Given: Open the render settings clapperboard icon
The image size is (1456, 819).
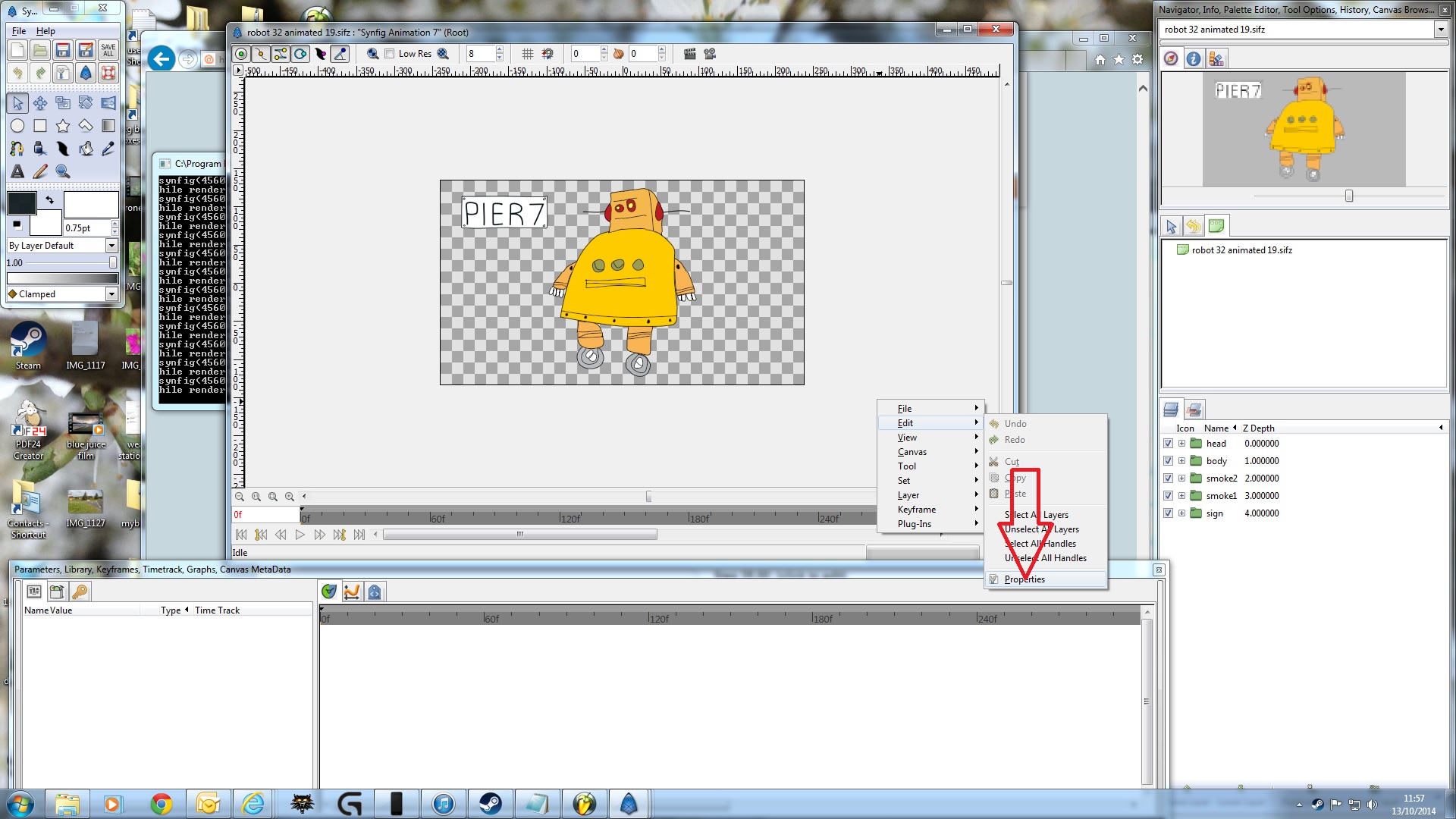Looking at the screenshot, I should 689,54.
